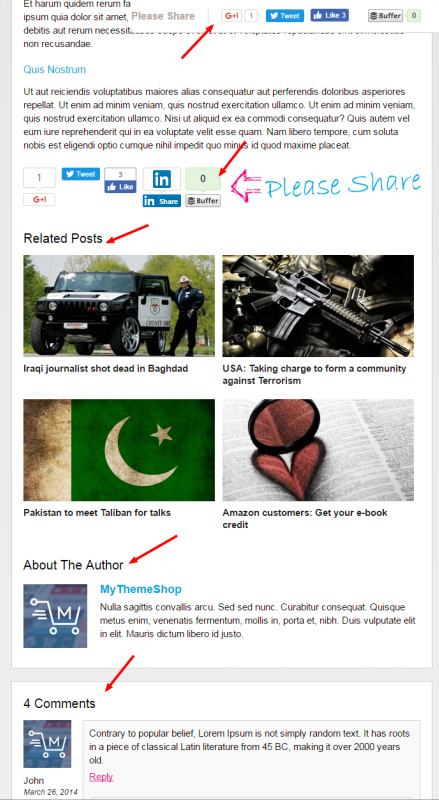Open the Quis Nostrum link
This screenshot has height=800, width=439.
click(x=55, y=69)
